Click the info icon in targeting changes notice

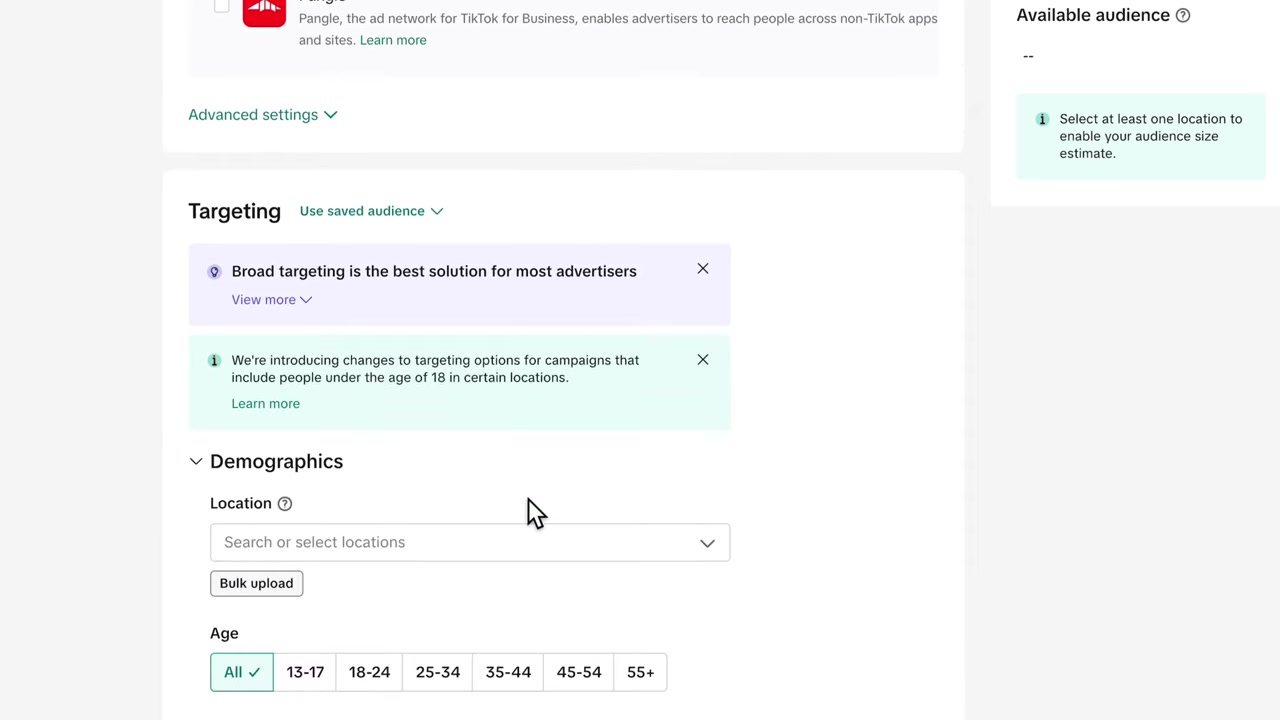click(x=214, y=360)
